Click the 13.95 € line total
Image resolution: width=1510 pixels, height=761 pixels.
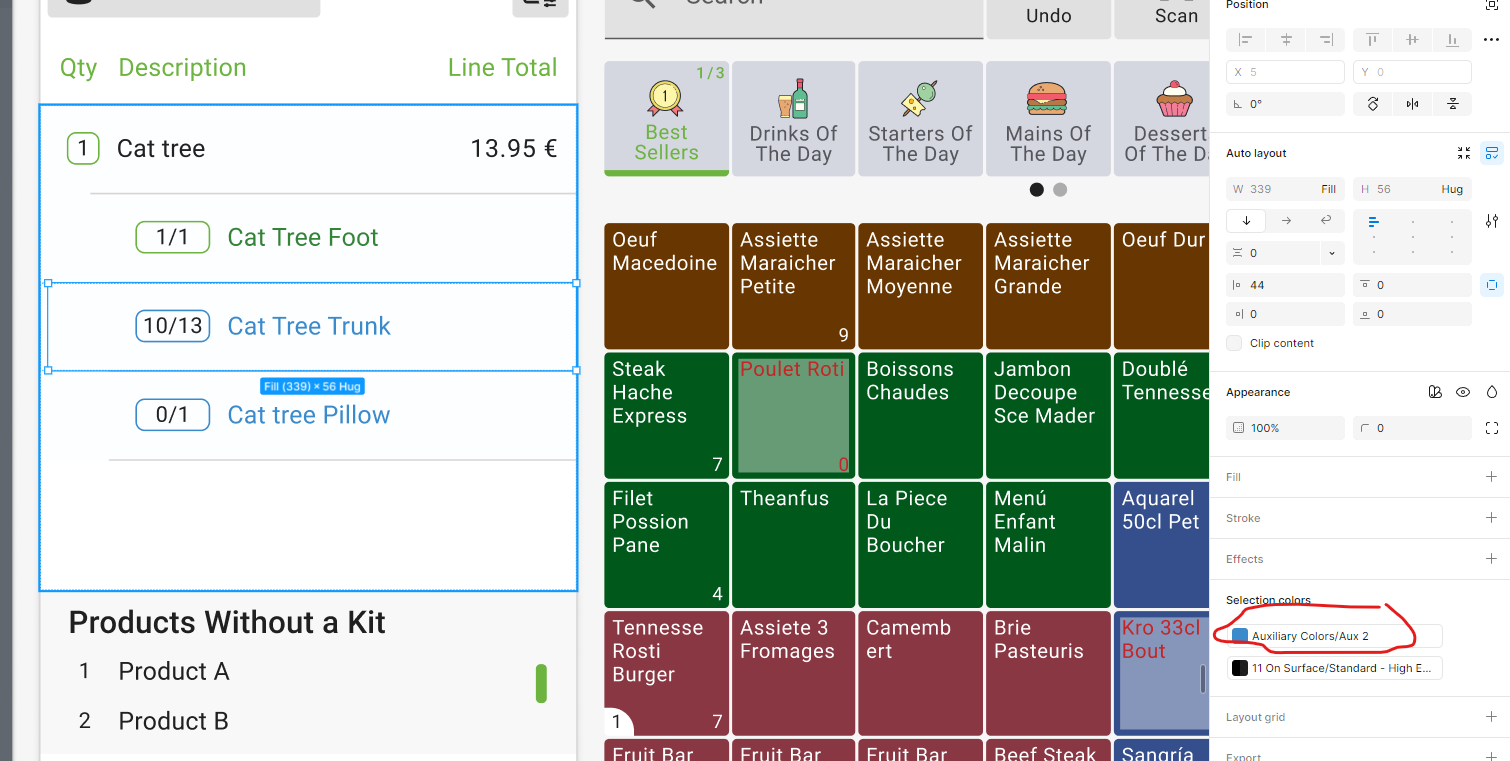point(514,149)
